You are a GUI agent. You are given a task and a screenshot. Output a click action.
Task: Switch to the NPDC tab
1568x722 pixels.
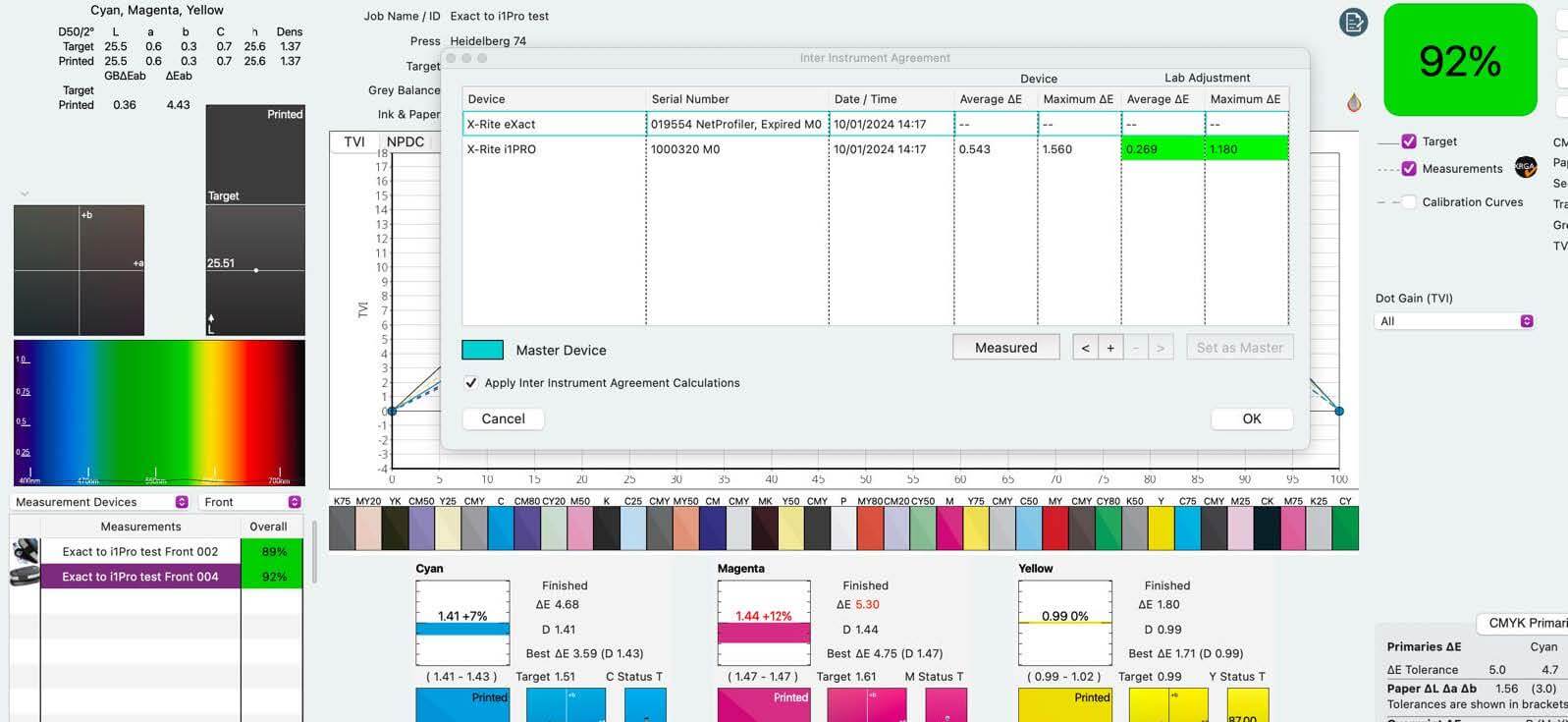(x=406, y=141)
